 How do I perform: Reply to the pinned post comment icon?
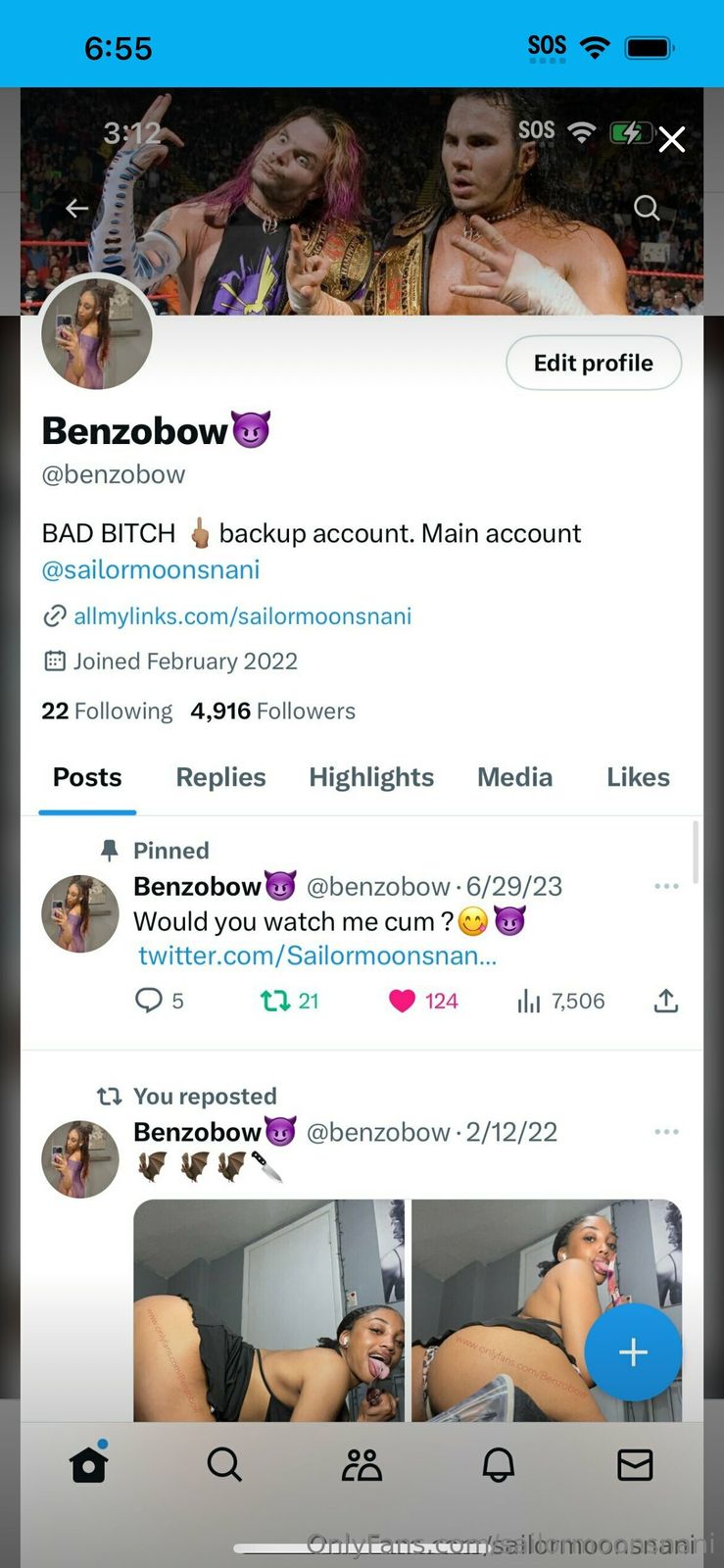coord(148,1001)
